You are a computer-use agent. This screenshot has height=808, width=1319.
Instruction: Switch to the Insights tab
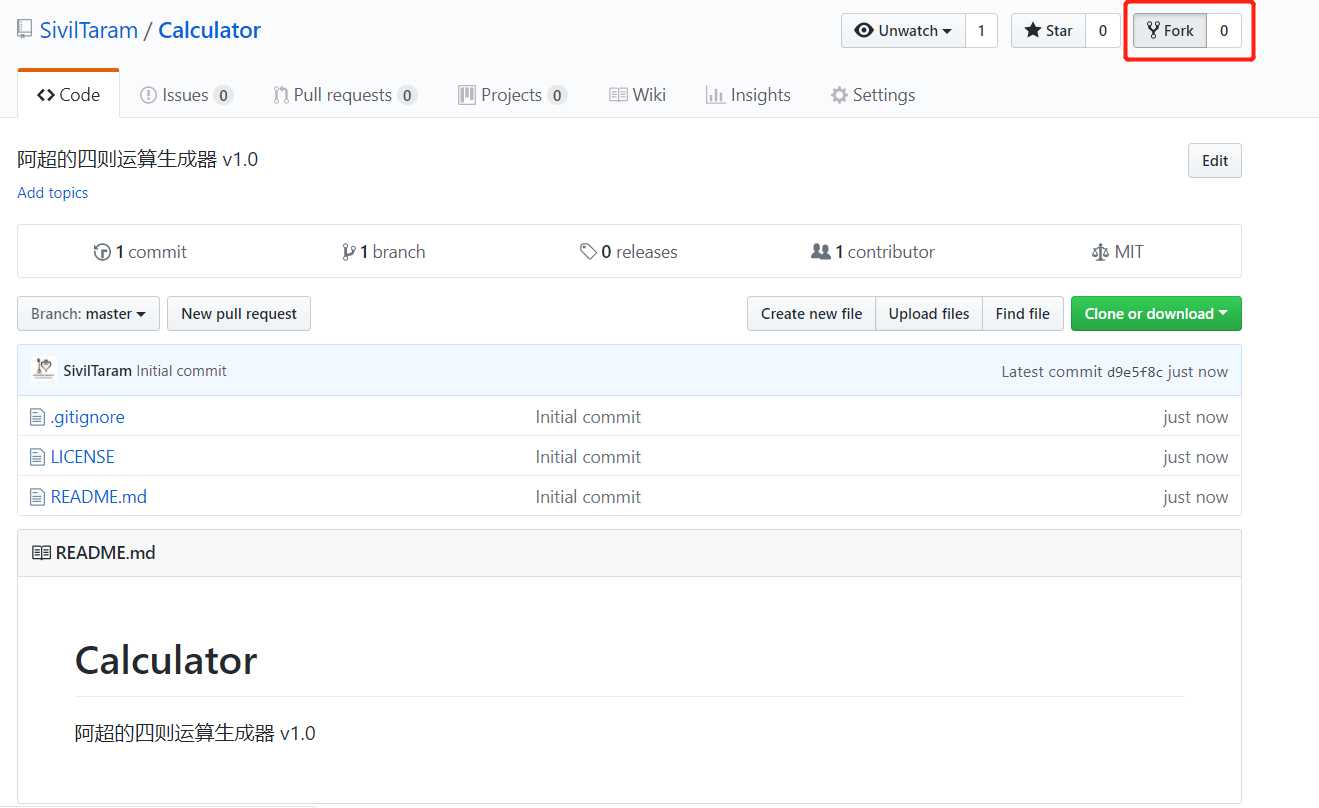tap(748, 95)
